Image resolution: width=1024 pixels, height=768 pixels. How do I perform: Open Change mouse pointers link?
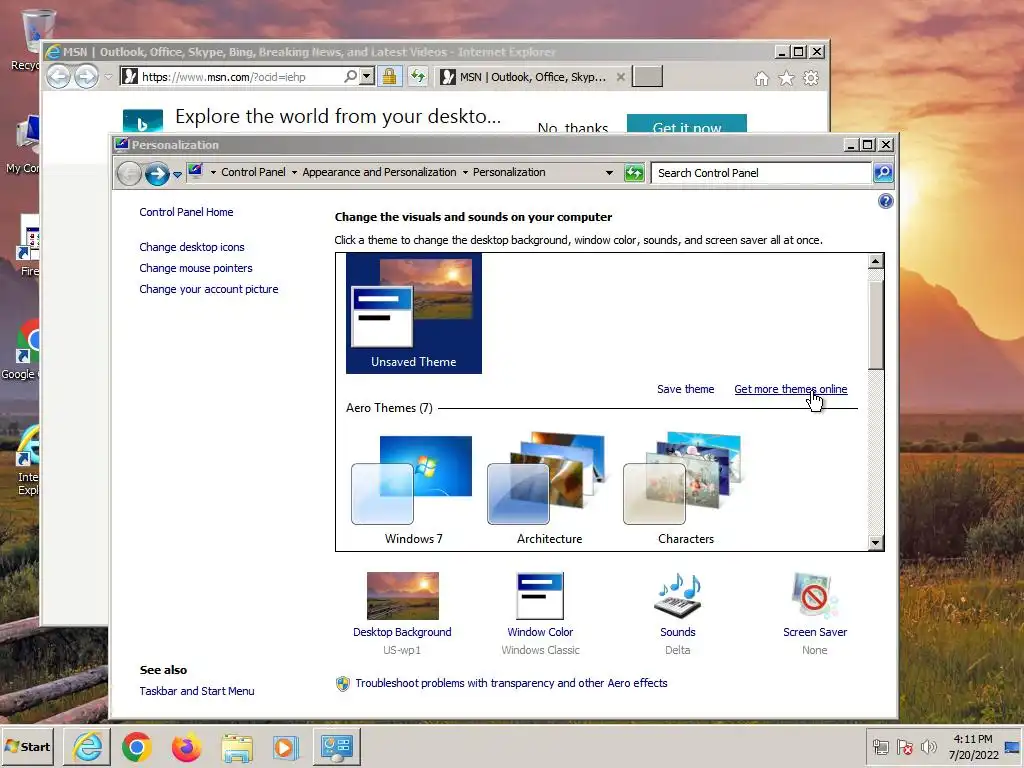(x=196, y=268)
